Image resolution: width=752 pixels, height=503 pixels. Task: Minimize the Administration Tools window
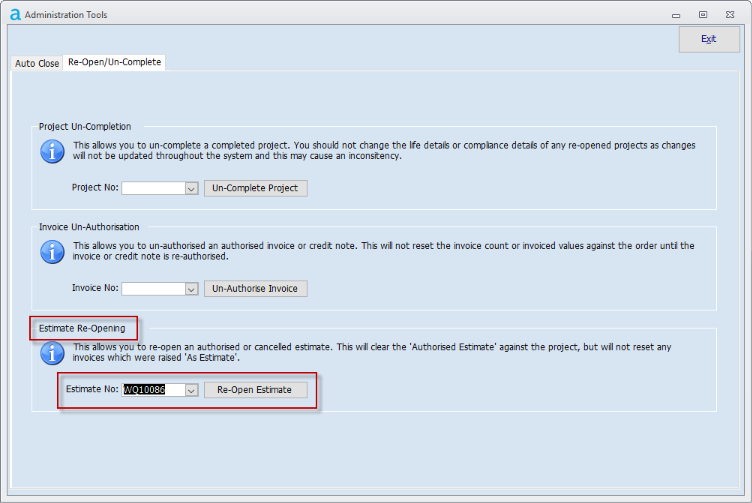coord(675,14)
